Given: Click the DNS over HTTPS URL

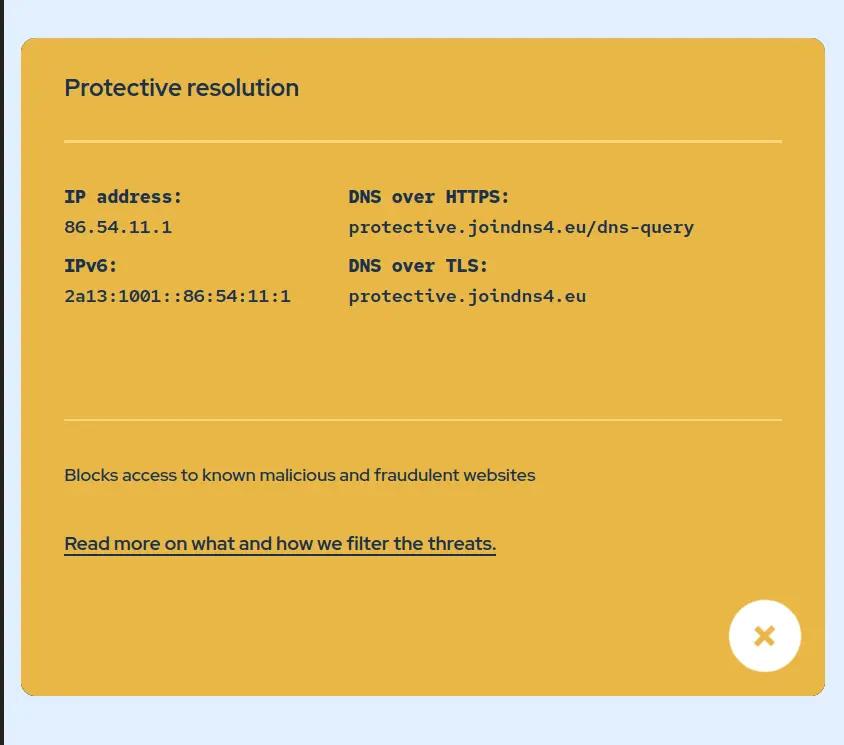Looking at the screenshot, I should 521,228.
